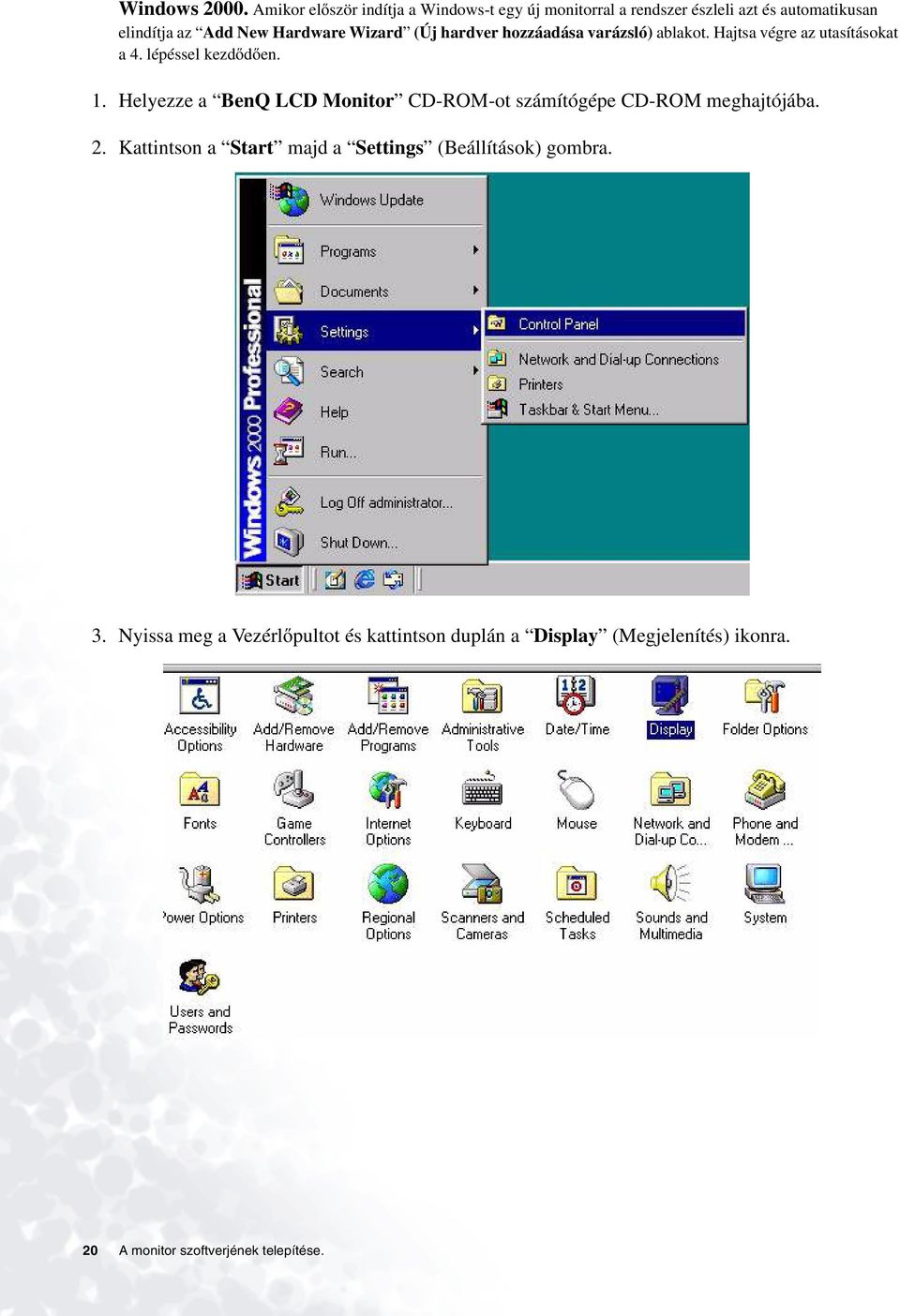Choose Shut Down... in Start menu

[377, 542]
